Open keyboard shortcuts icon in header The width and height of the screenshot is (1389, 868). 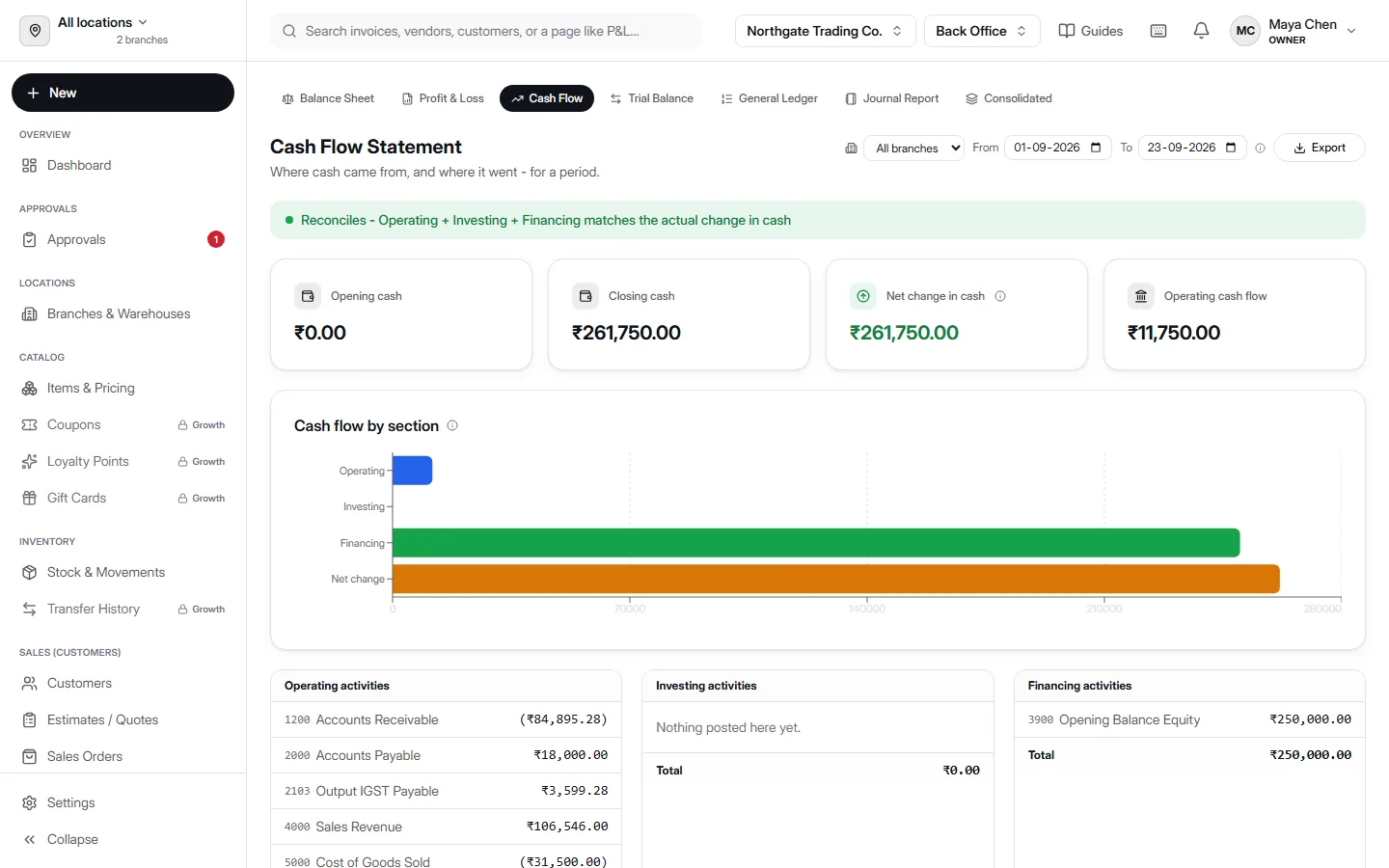pyautogui.click(x=1158, y=31)
